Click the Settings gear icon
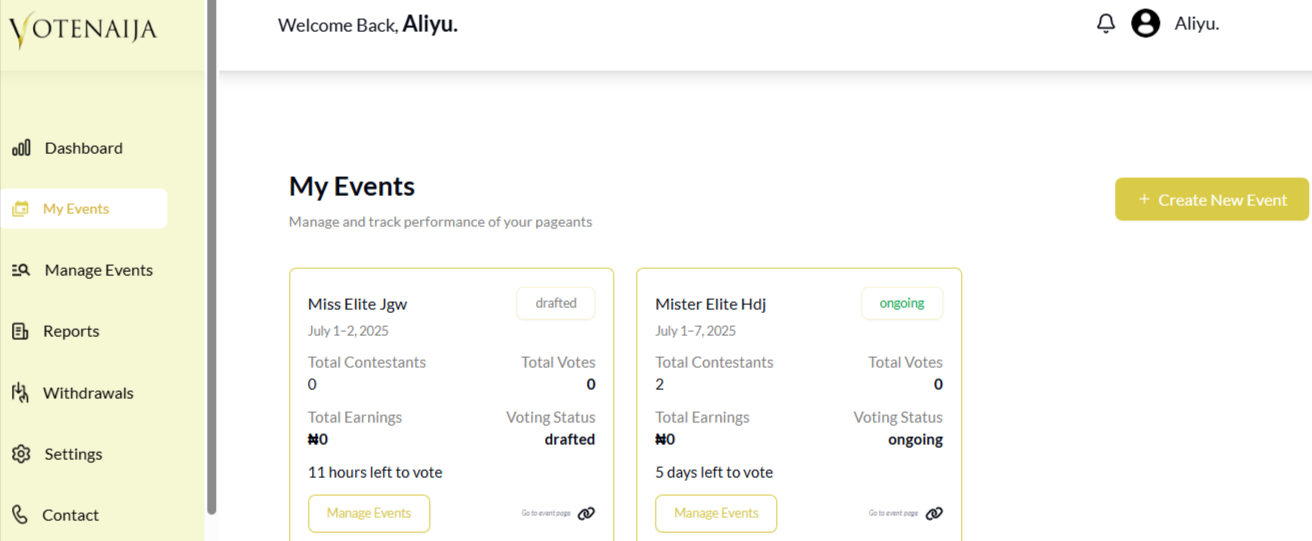The image size is (1312, 541). (x=21, y=454)
